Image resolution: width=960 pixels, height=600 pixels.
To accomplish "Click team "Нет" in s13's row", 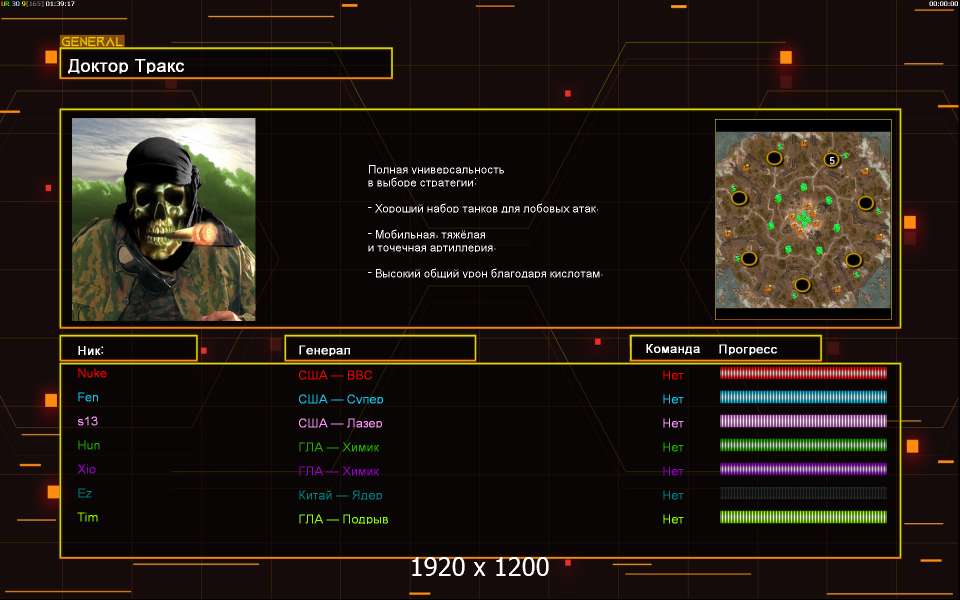I will coord(672,423).
